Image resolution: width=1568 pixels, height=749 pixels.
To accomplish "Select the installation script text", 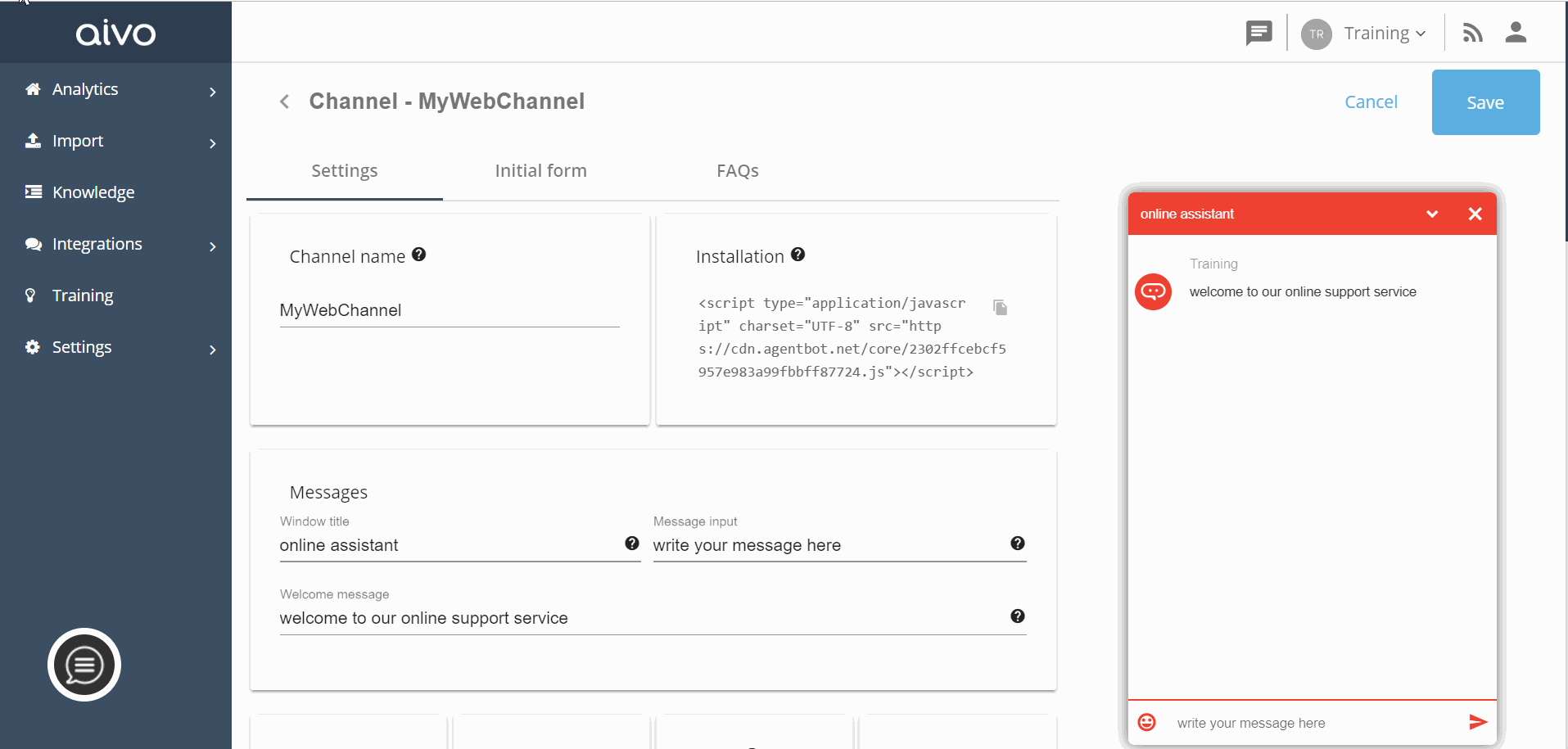I will tap(852, 337).
